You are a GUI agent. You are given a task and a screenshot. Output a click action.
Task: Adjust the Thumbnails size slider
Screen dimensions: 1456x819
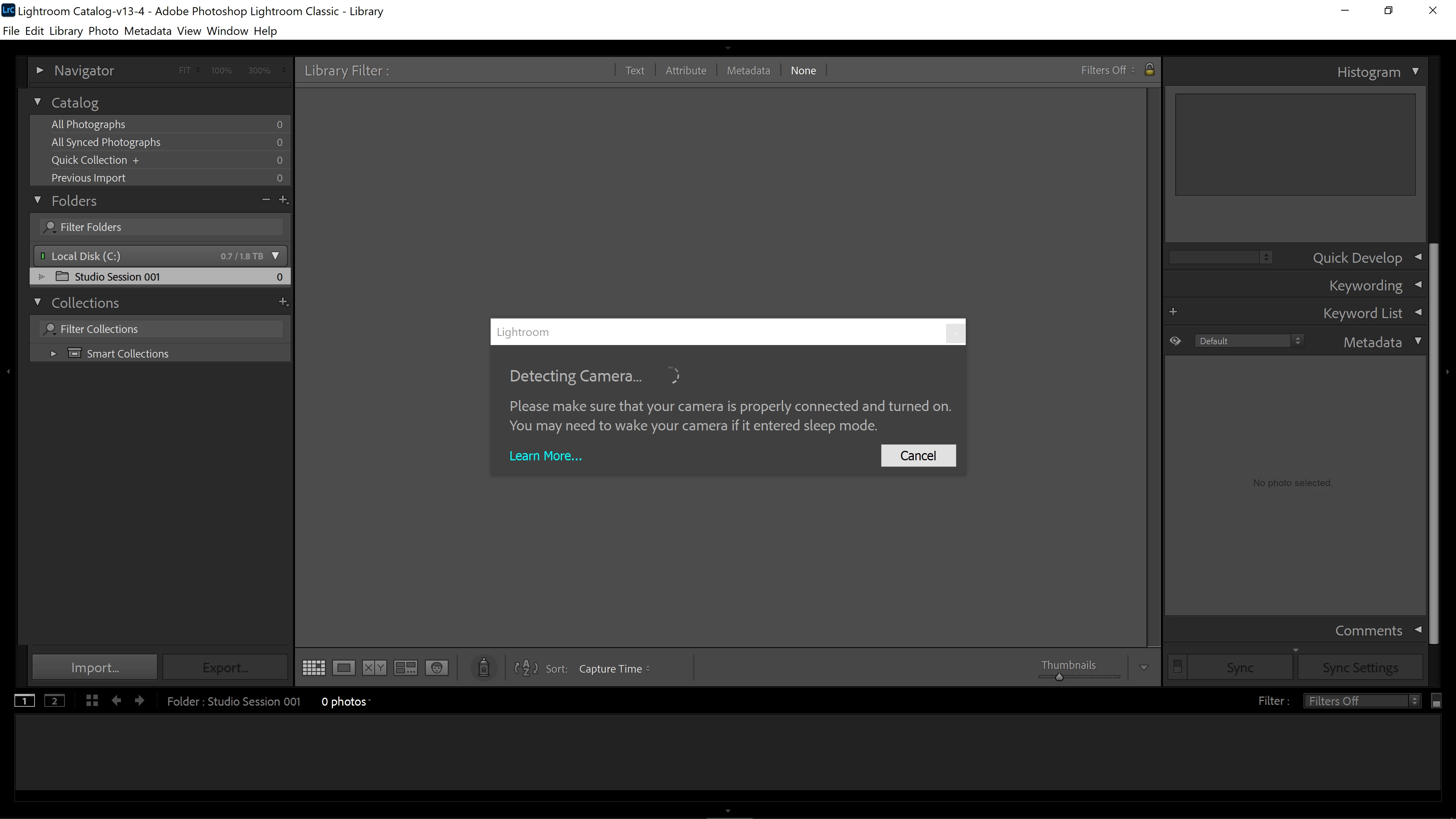click(1059, 676)
